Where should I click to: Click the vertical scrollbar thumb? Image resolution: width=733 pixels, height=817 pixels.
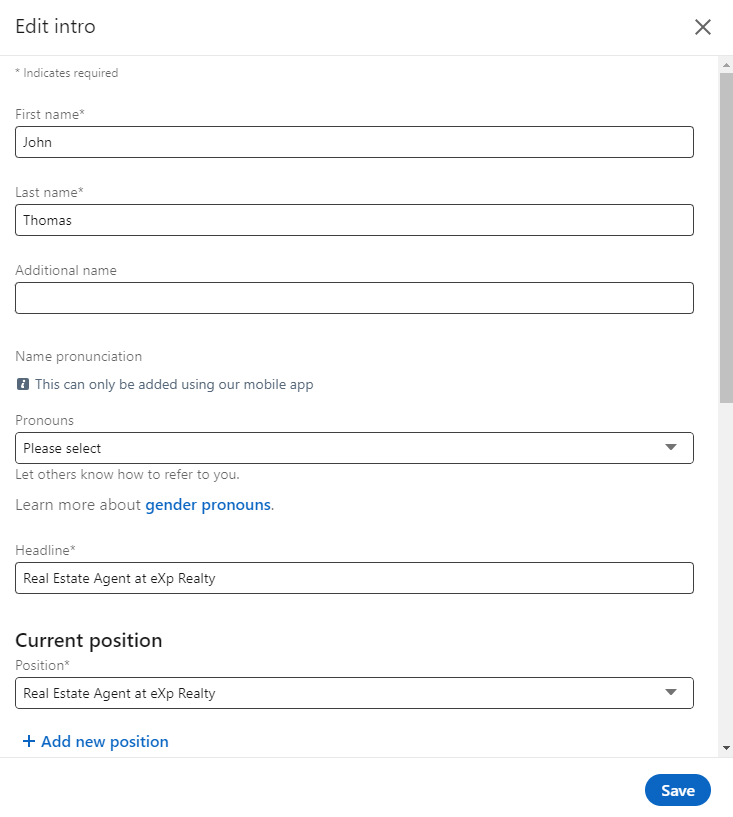click(x=725, y=235)
